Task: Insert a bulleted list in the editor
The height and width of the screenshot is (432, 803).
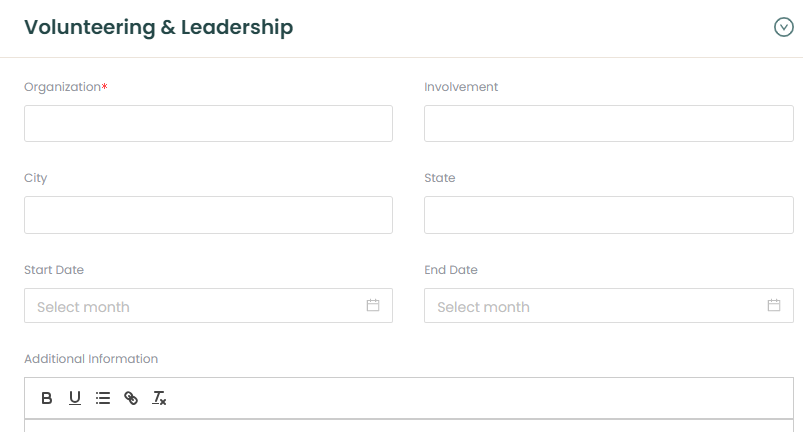Action: (103, 398)
